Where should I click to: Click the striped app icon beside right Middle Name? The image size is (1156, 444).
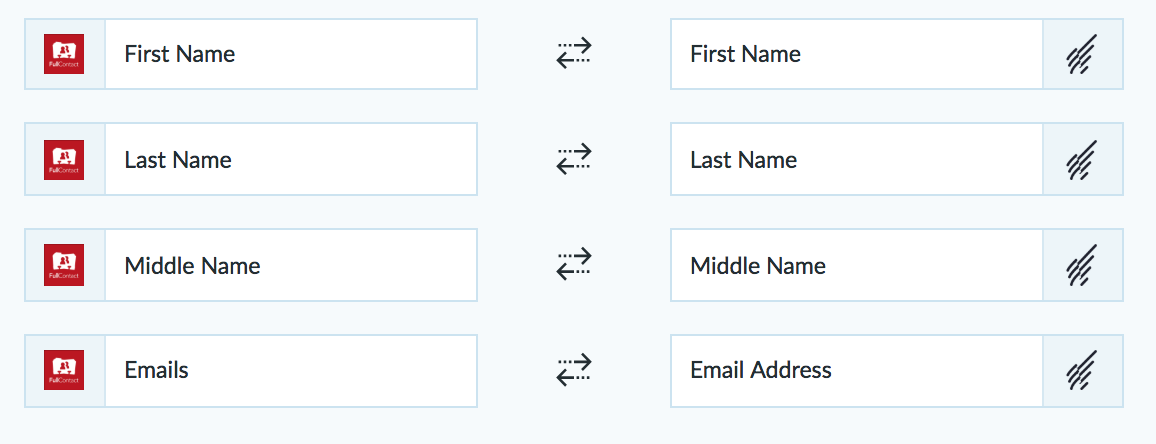click(1082, 265)
